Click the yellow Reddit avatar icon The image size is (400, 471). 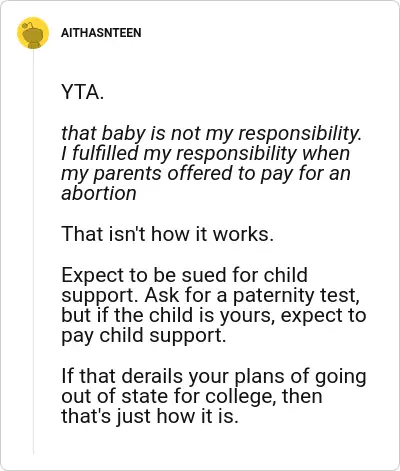tap(33, 33)
